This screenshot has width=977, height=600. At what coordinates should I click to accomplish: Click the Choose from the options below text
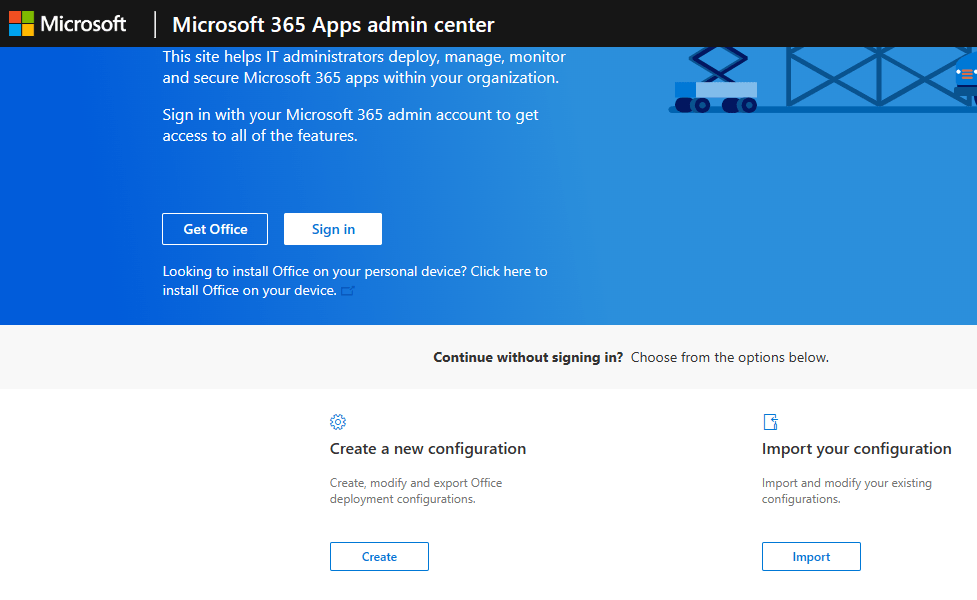point(729,357)
